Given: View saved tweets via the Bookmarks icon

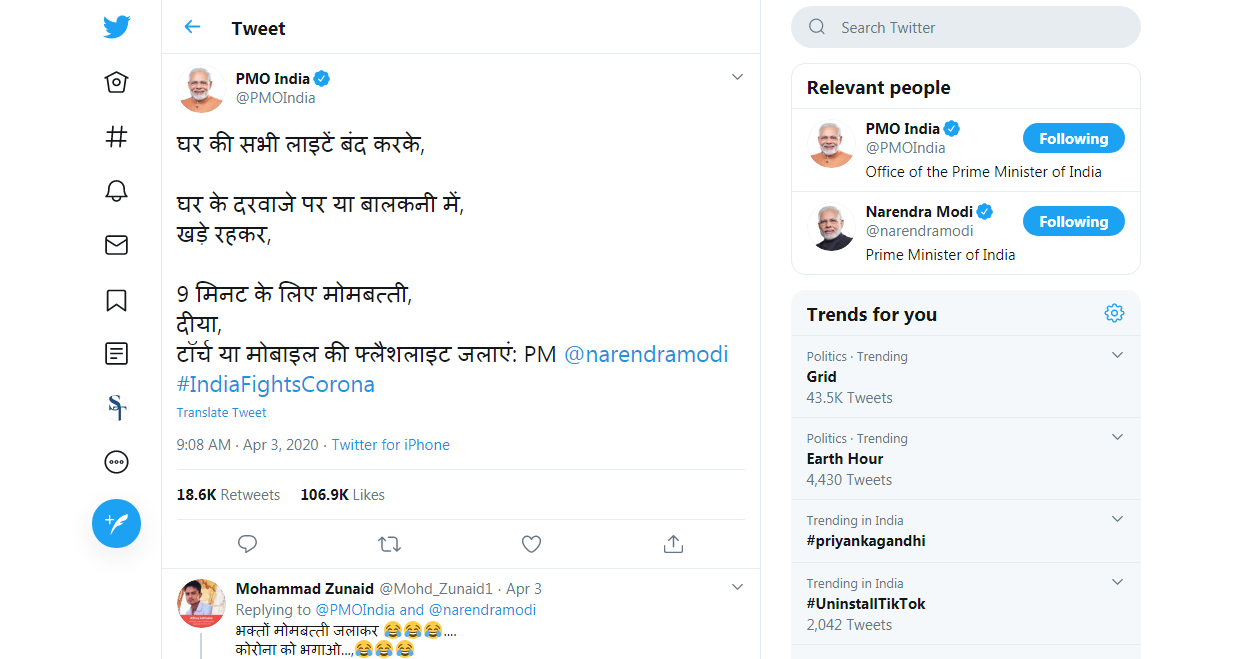Looking at the screenshot, I should coord(116,299).
